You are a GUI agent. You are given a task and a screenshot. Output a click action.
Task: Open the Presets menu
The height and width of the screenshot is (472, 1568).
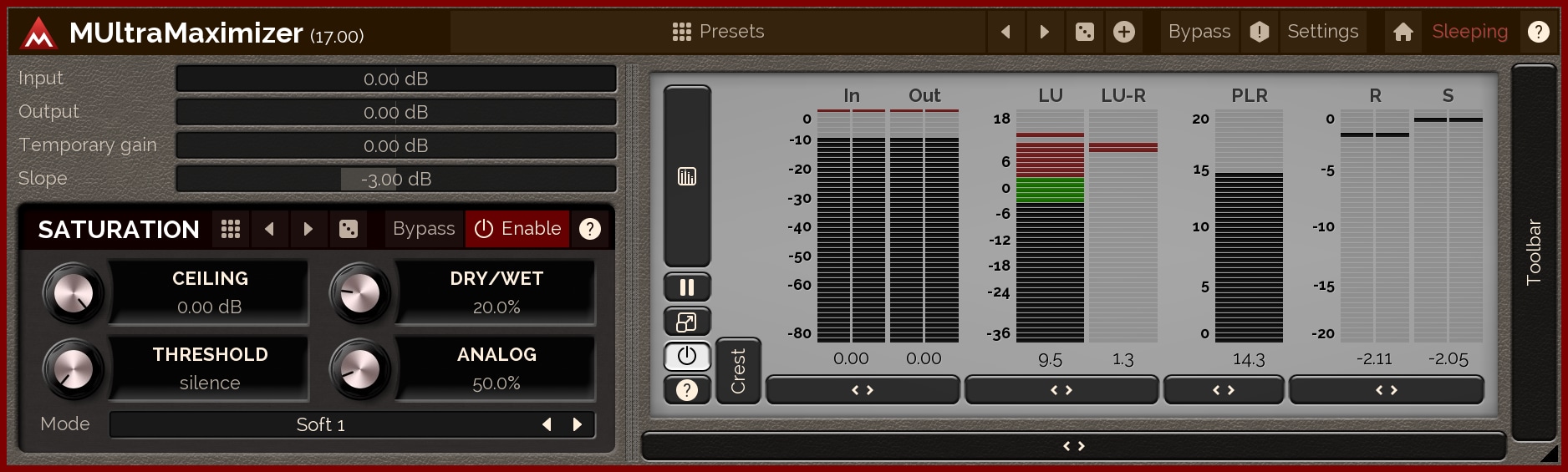point(719,32)
